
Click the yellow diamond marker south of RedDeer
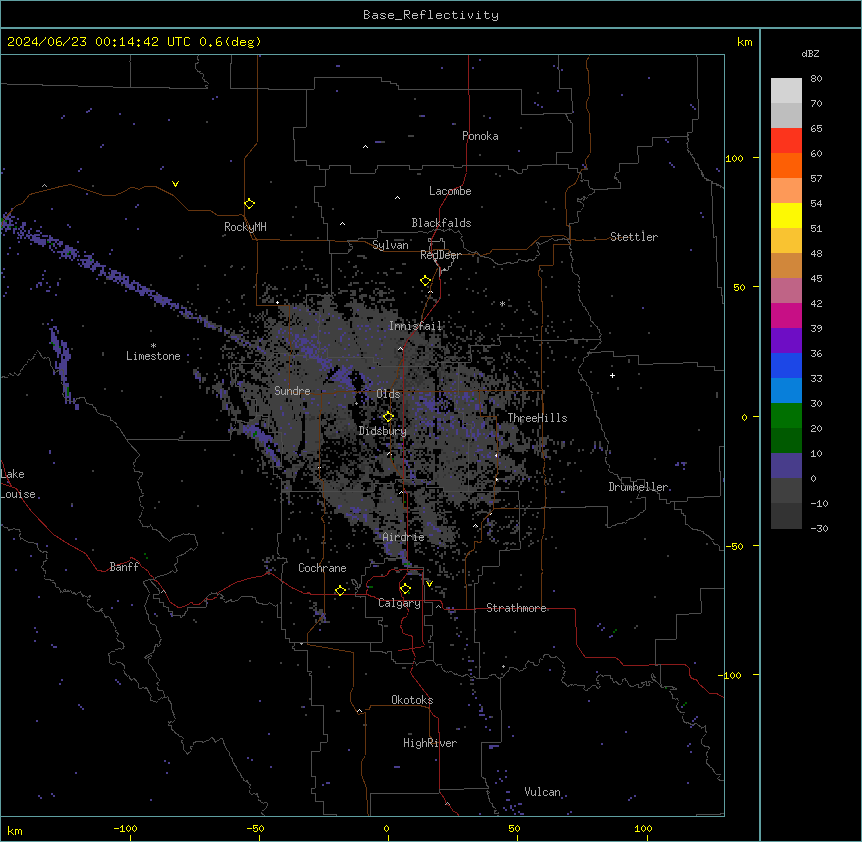pyautogui.click(x=426, y=281)
